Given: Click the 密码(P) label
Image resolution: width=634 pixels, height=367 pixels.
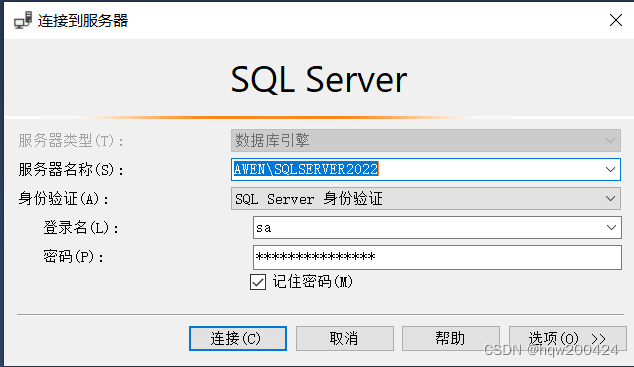Looking at the screenshot, I should click(x=73, y=257).
